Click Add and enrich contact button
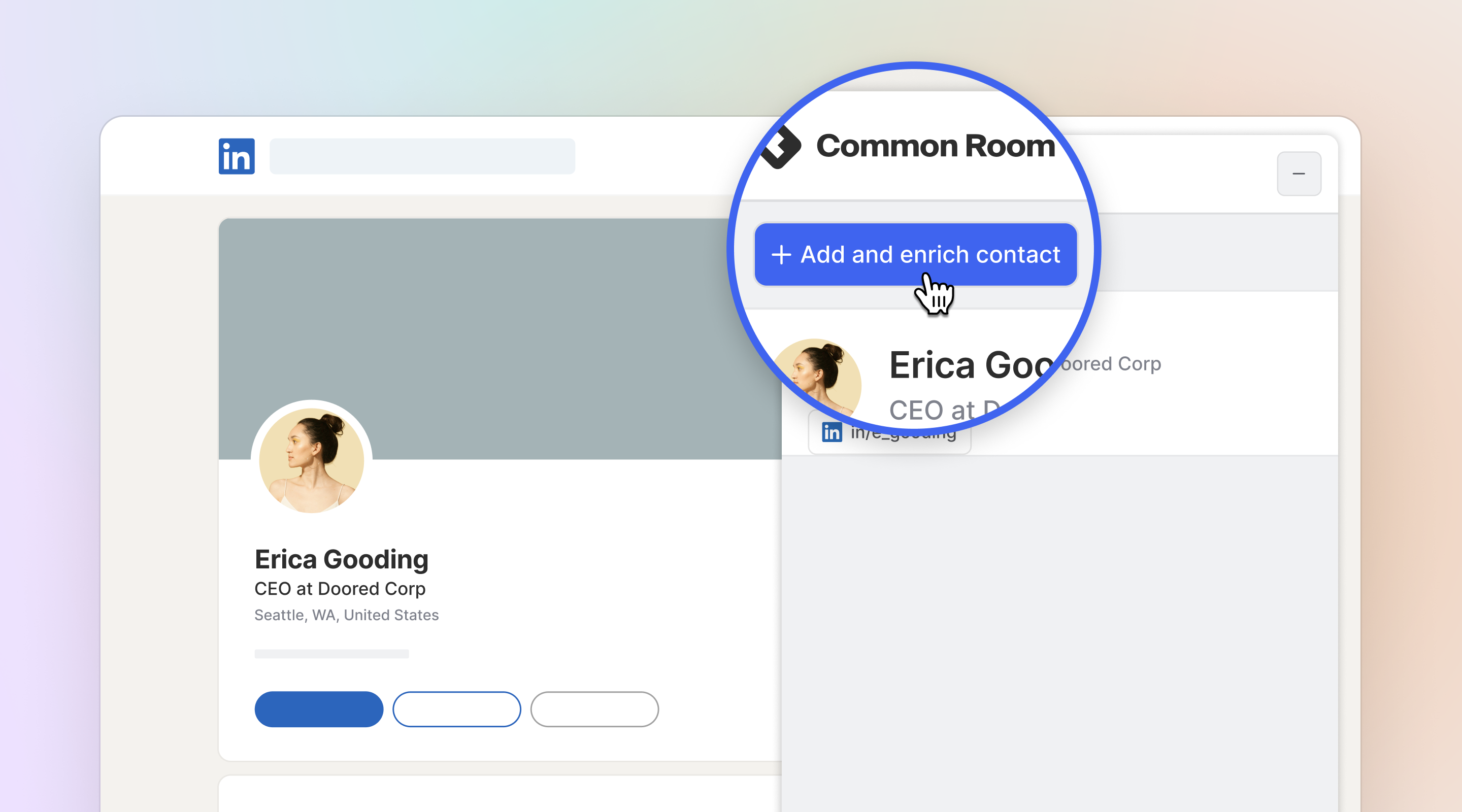1462x812 pixels. click(915, 255)
